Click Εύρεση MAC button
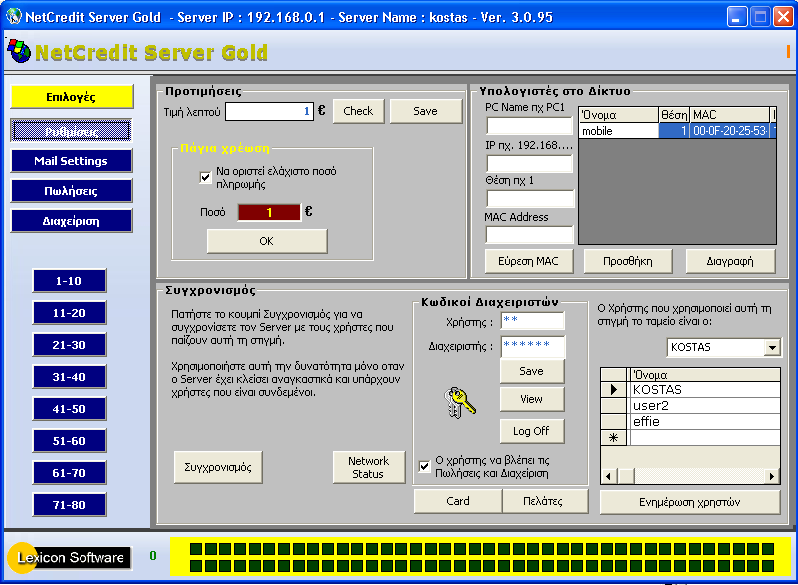 (528, 261)
